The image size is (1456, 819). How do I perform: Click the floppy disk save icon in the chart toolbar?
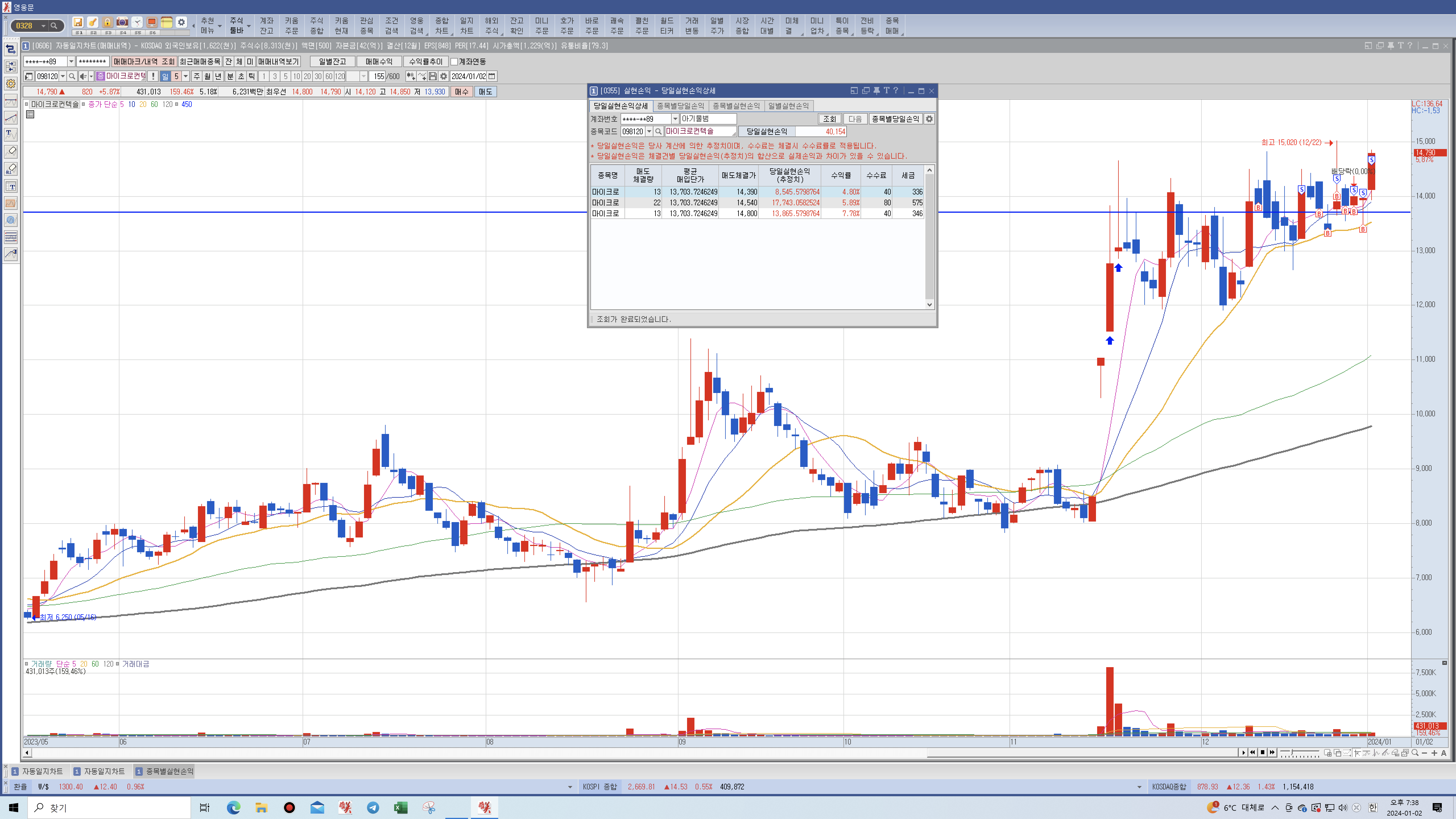pos(433,76)
